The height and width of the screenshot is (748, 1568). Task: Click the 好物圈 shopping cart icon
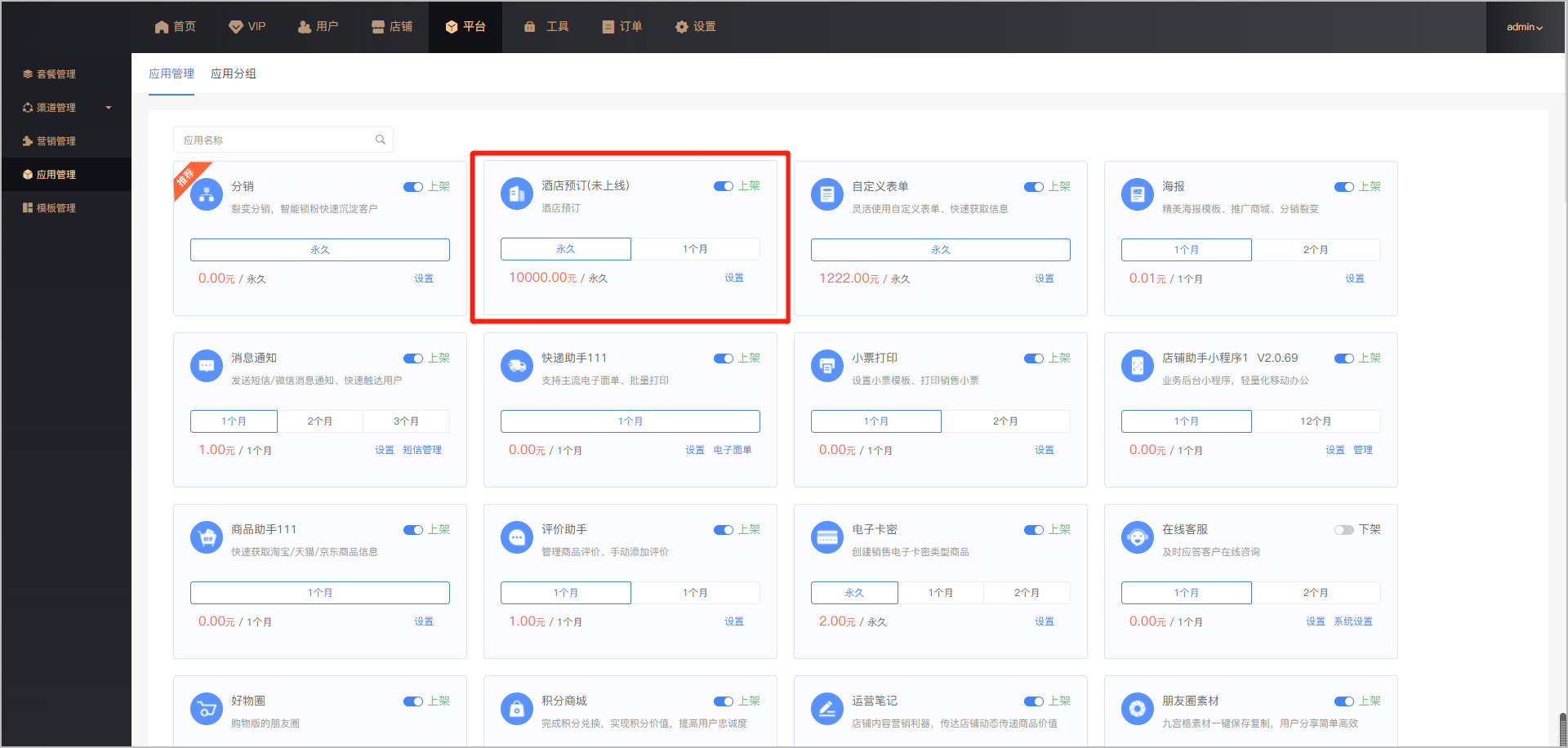(x=207, y=709)
